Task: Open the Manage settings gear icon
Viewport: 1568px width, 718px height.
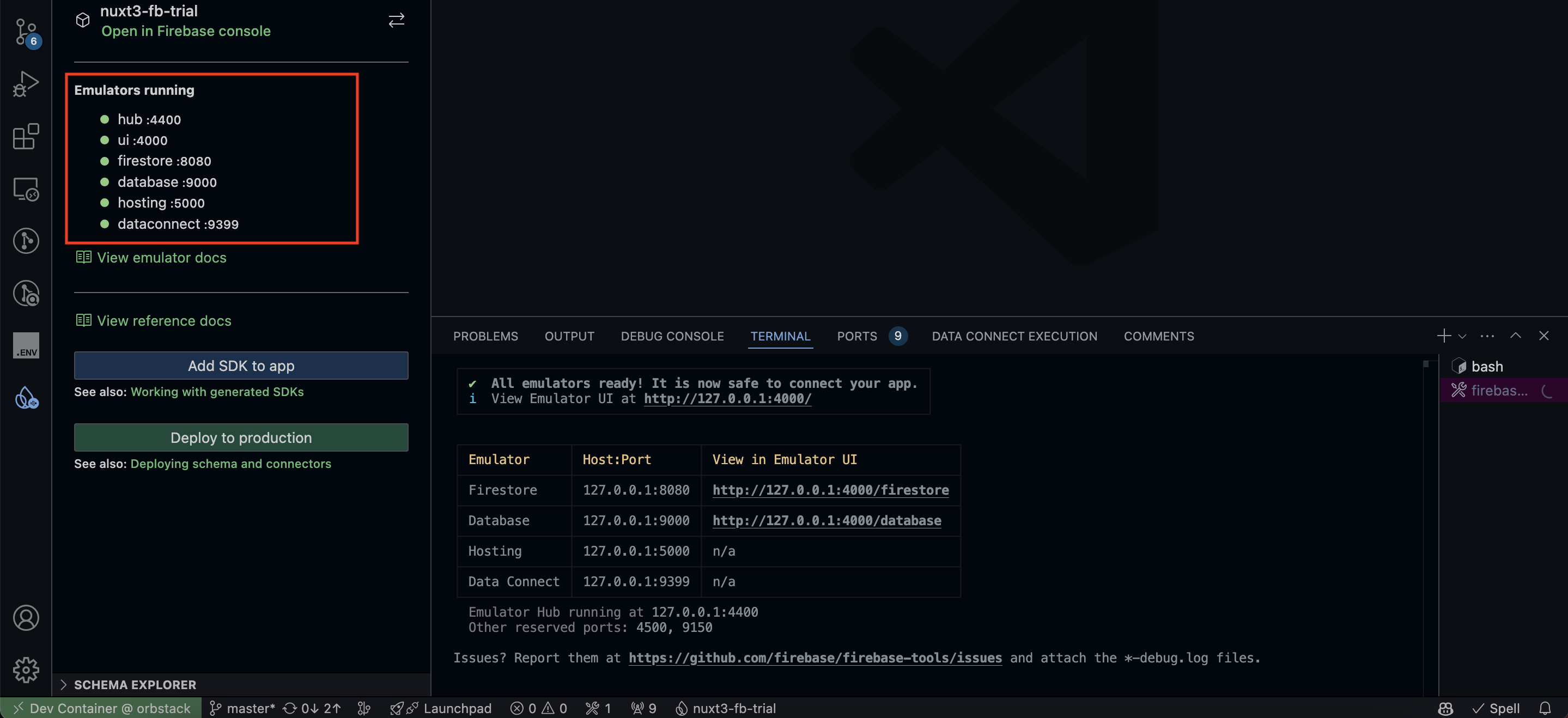Action: pos(26,670)
